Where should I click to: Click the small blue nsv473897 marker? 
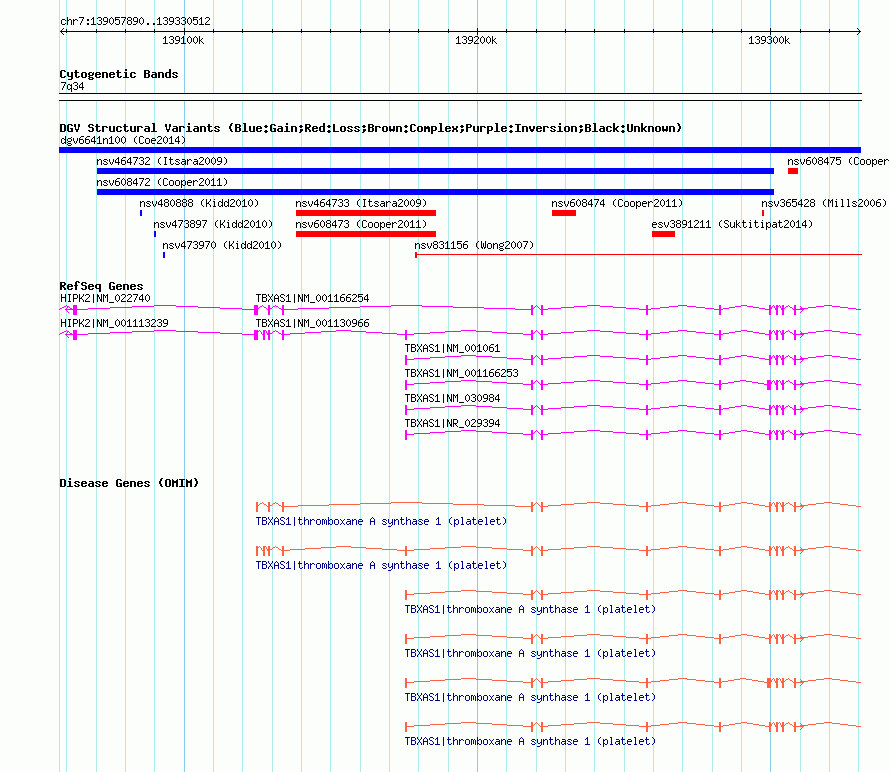pyautogui.click(x=155, y=234)
